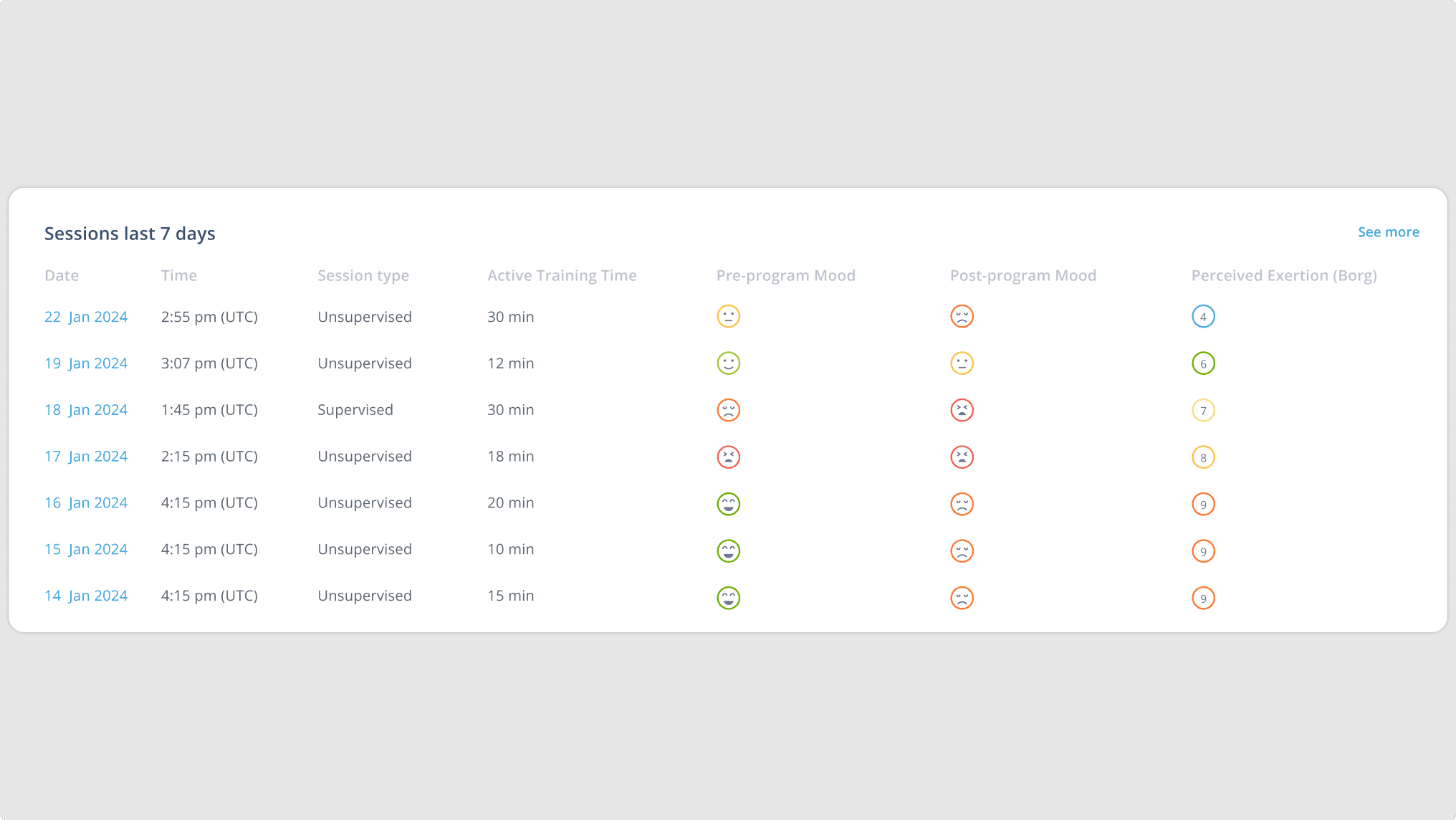Click the Borg exertion badge showing 7
Viewport: 1456px width, 820px height.
(1203, 411)
